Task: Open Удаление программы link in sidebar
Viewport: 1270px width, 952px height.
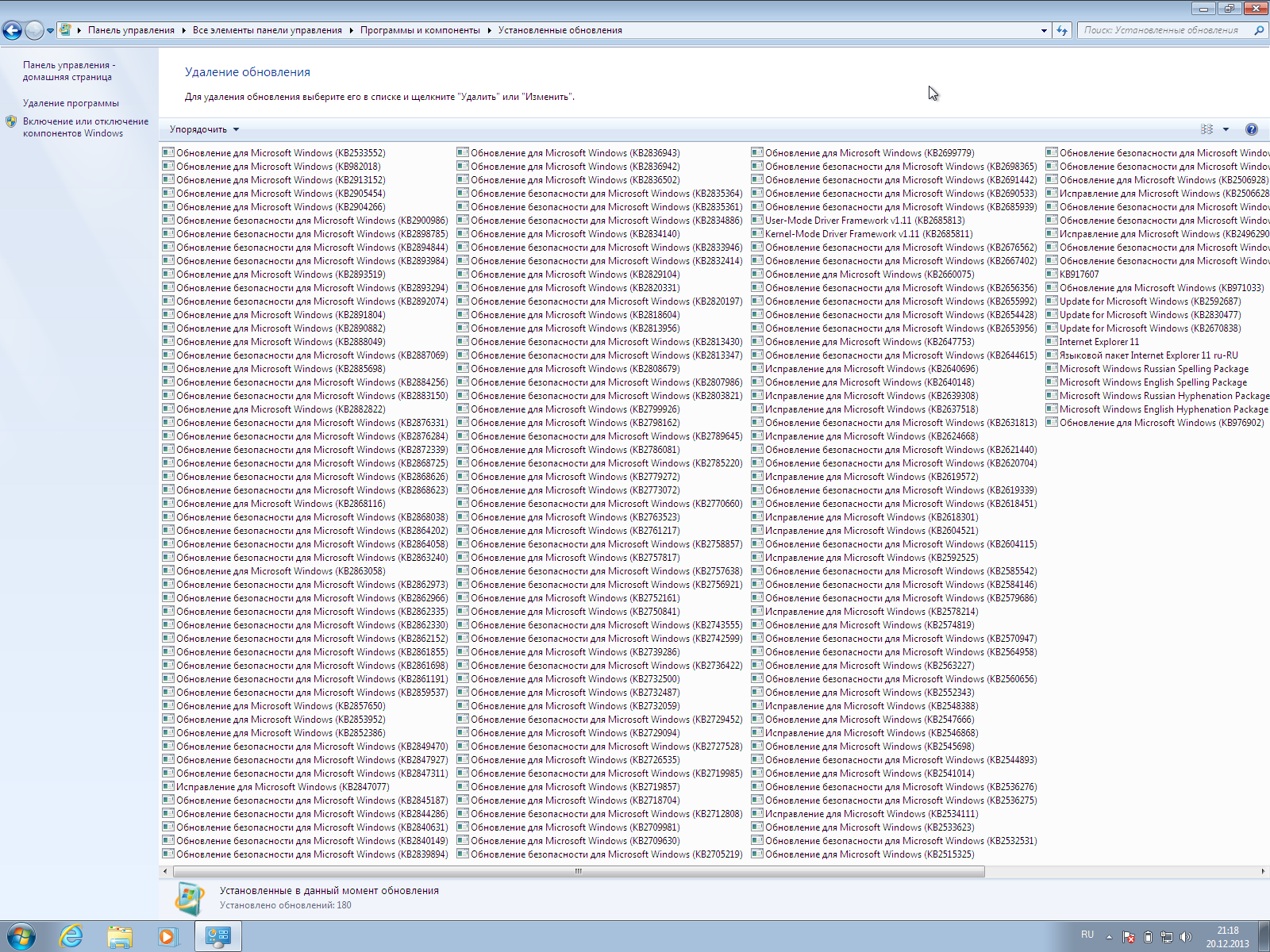Action: click(71, 103)
